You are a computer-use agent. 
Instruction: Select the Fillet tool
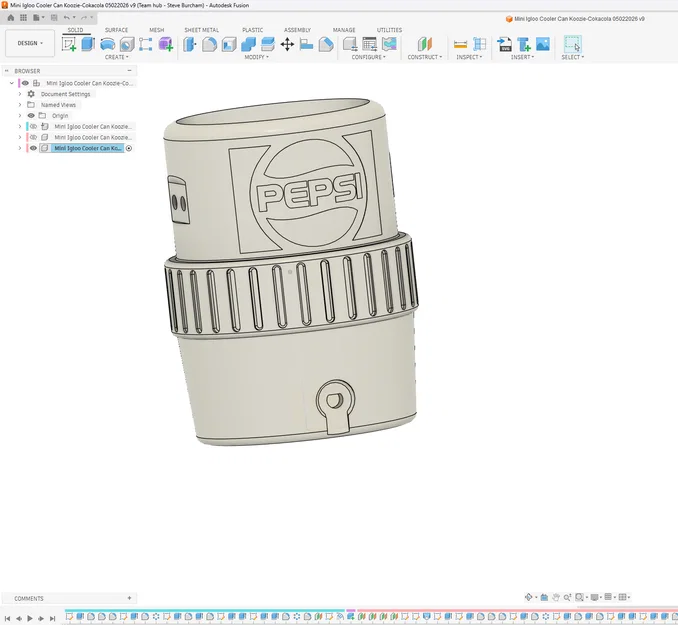[209, 44]
